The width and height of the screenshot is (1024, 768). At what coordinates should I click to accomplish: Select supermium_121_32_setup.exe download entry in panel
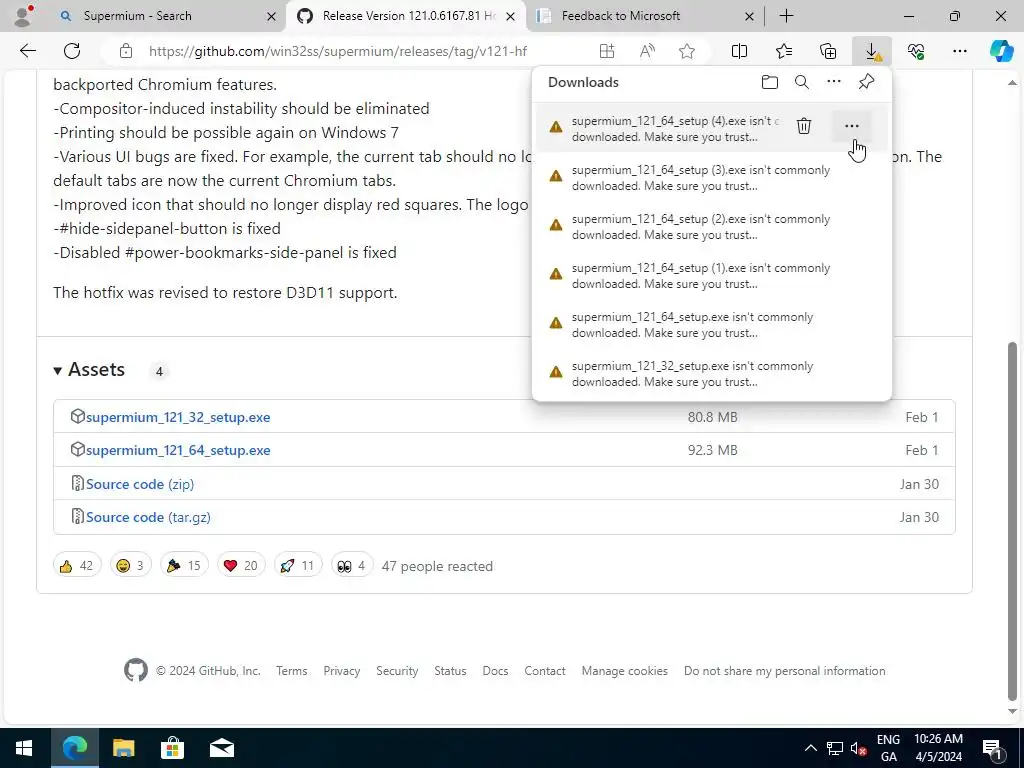pos(712,374)
